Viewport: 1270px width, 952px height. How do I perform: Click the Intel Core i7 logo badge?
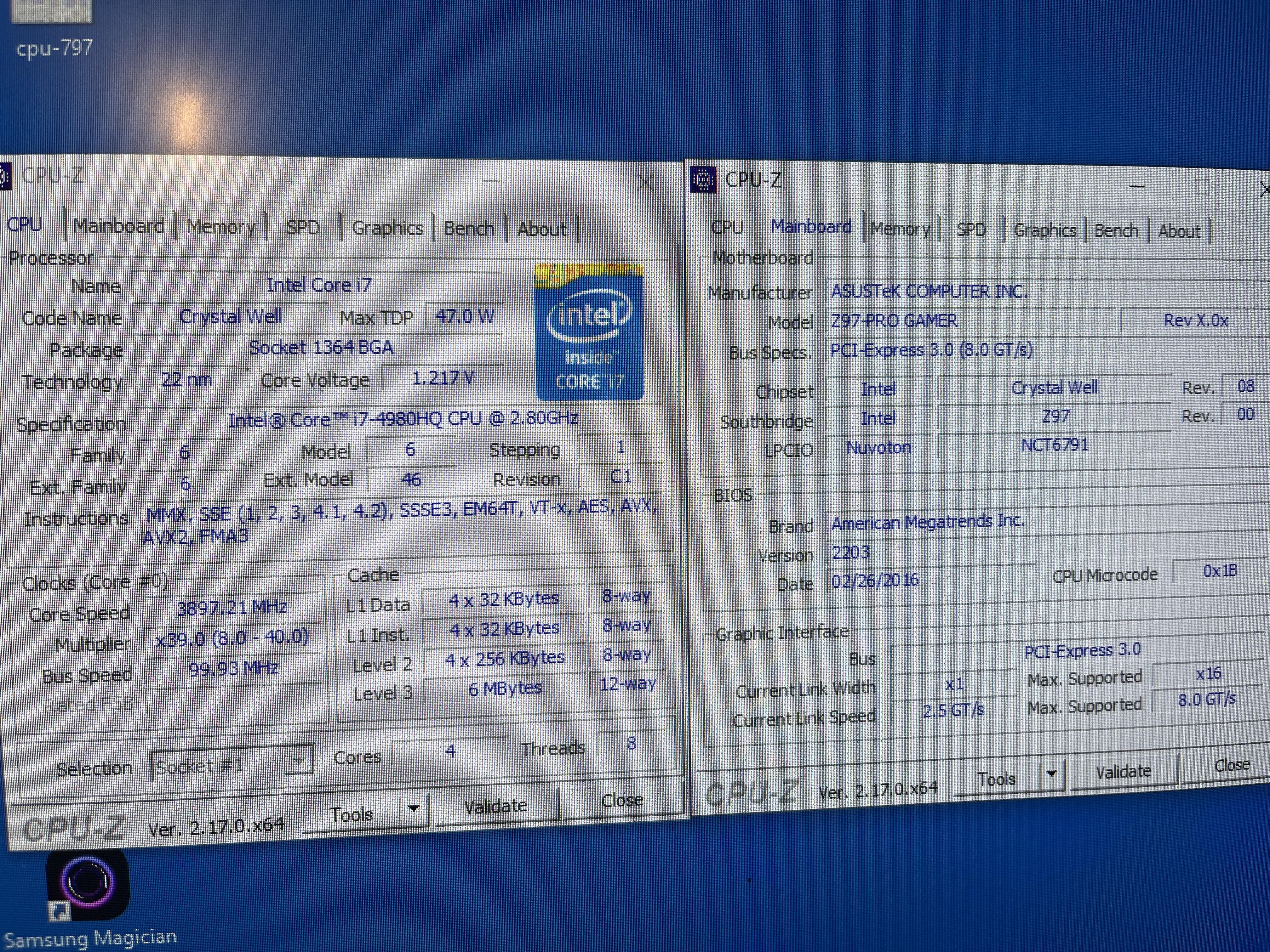click(589, 332)
